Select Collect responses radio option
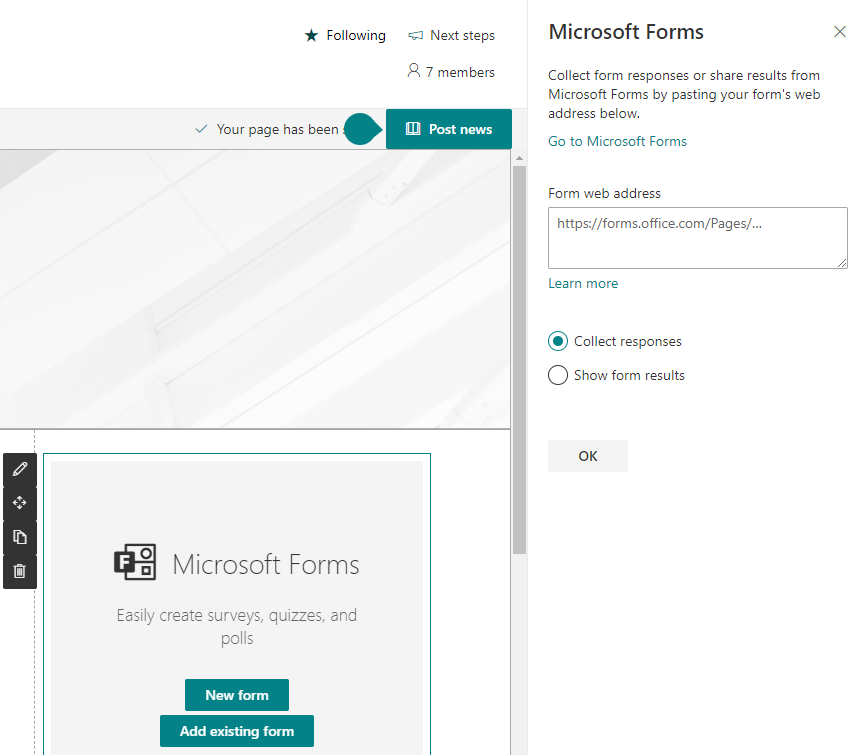Viewport: 861px width, 755px height. (x=558, y=342)
